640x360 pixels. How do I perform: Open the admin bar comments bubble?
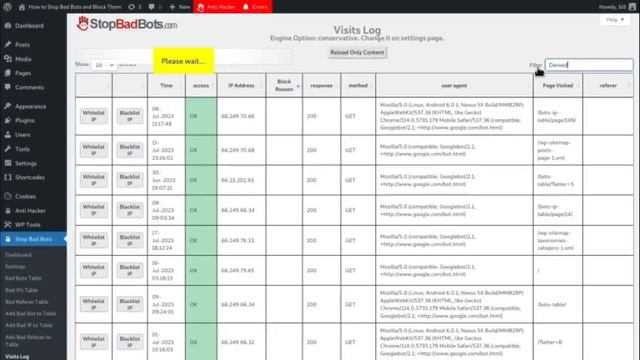point(155,7)
